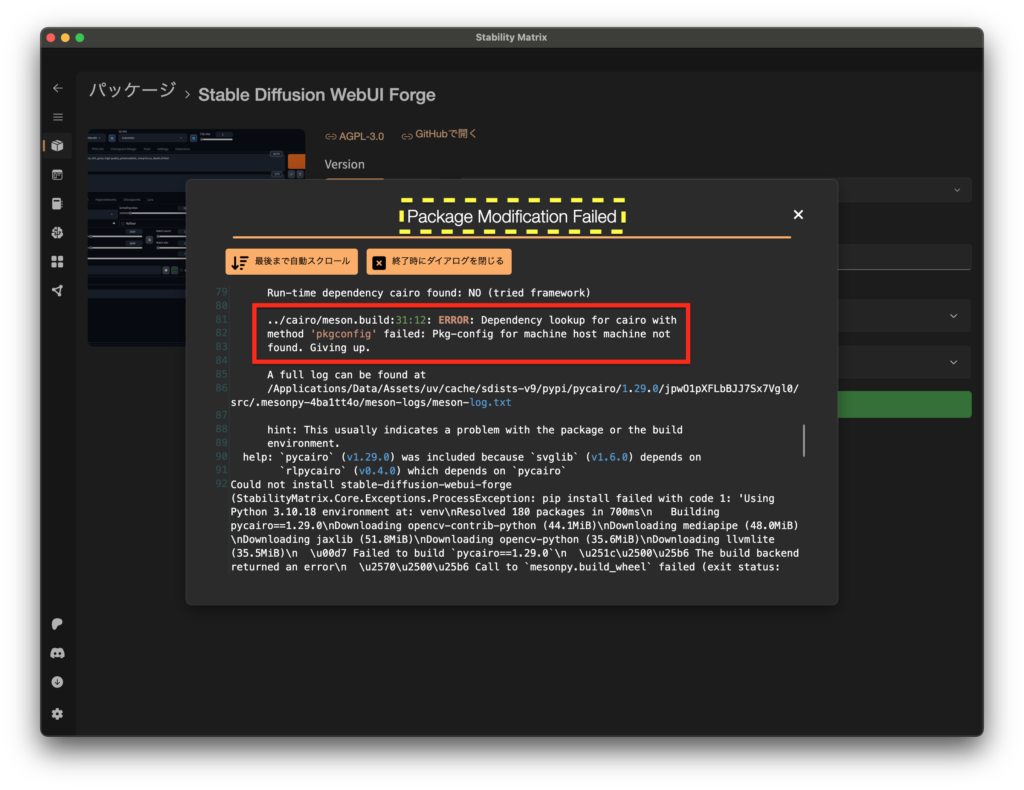Click the AGPL-3.0 license link

click(355, 136)
